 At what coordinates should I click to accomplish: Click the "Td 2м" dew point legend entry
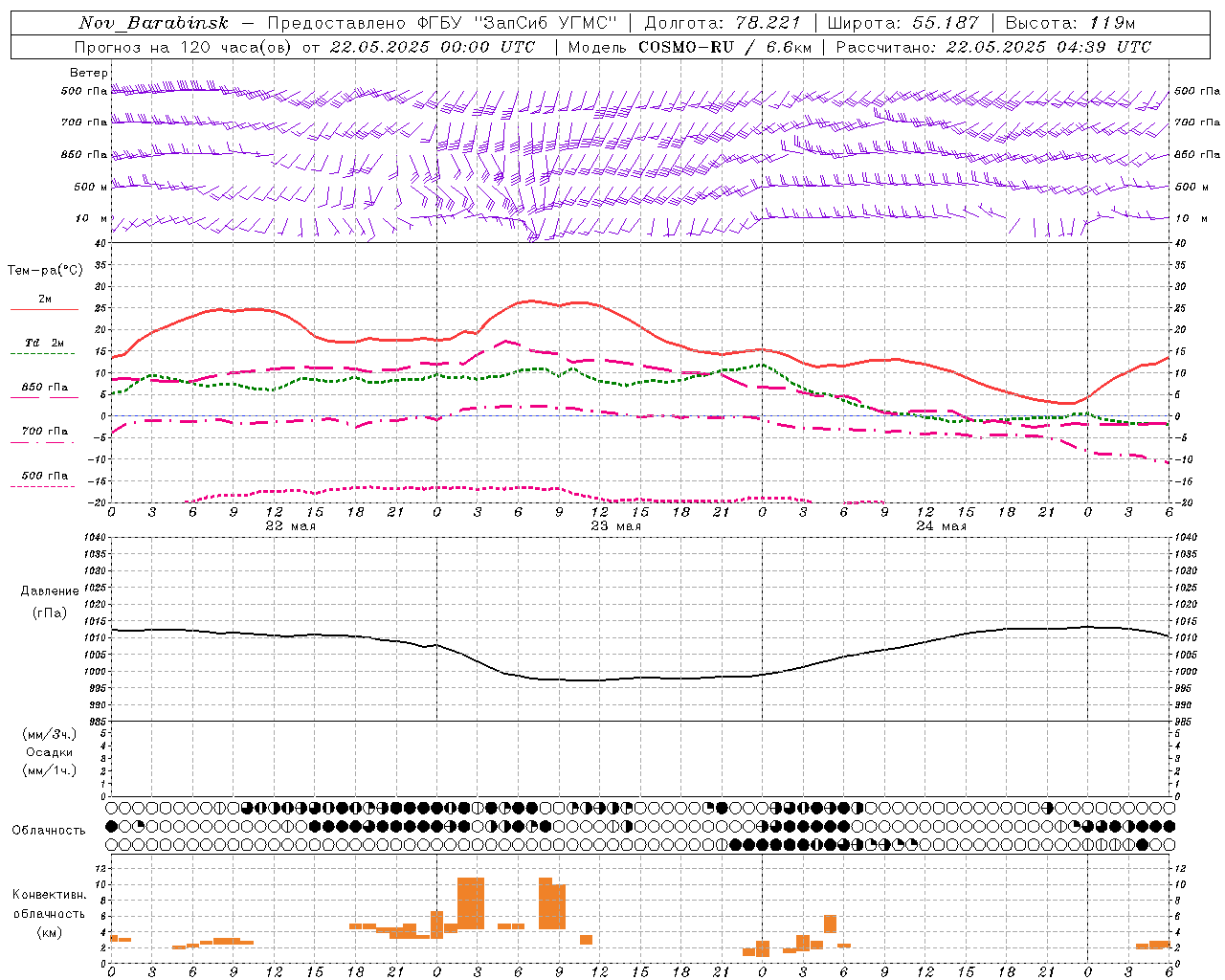45,343
